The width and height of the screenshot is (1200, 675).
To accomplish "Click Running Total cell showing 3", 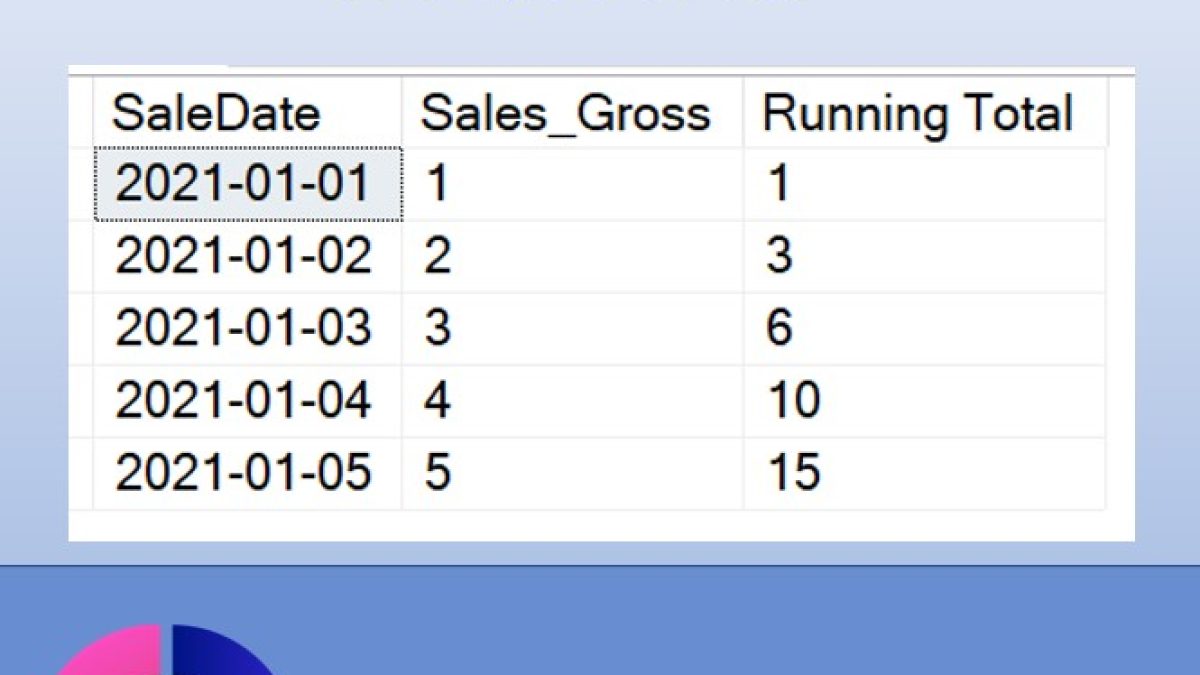I will [925, 257].
